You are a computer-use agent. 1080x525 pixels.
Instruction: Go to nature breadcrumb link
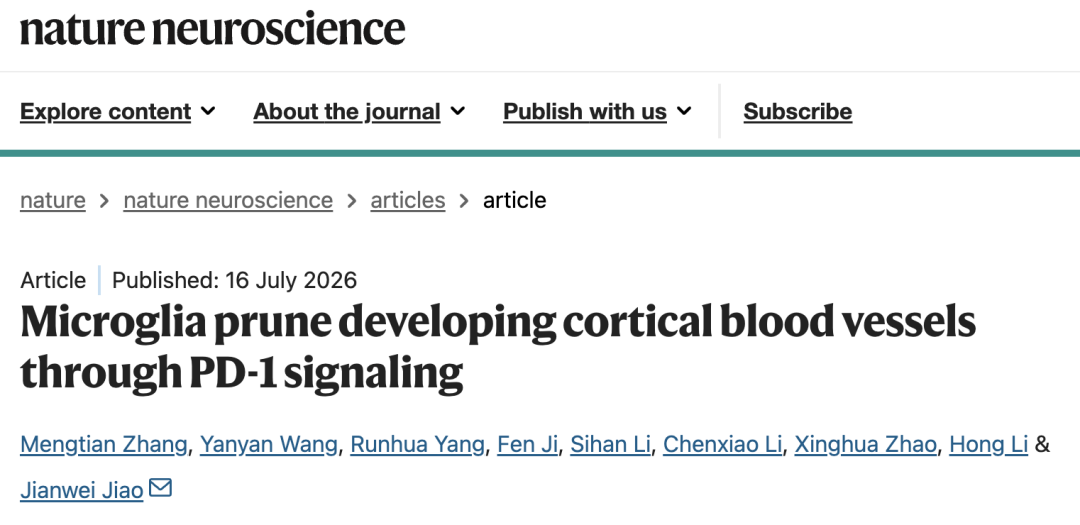click(53, 200)
